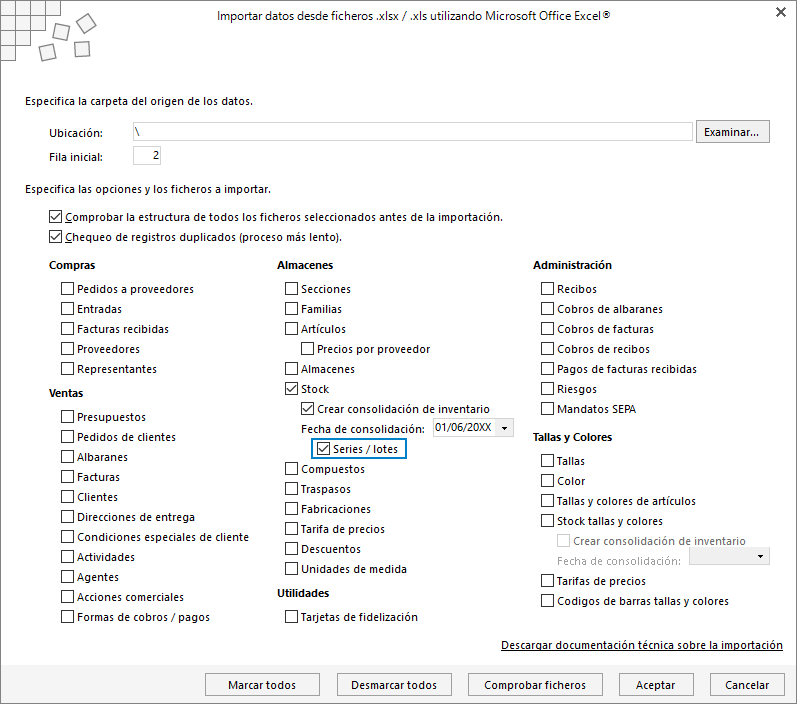This screenshot has height=704, width=797.
Task: Tick the Albaranes checkbox
Action: [x=68, y=457]
